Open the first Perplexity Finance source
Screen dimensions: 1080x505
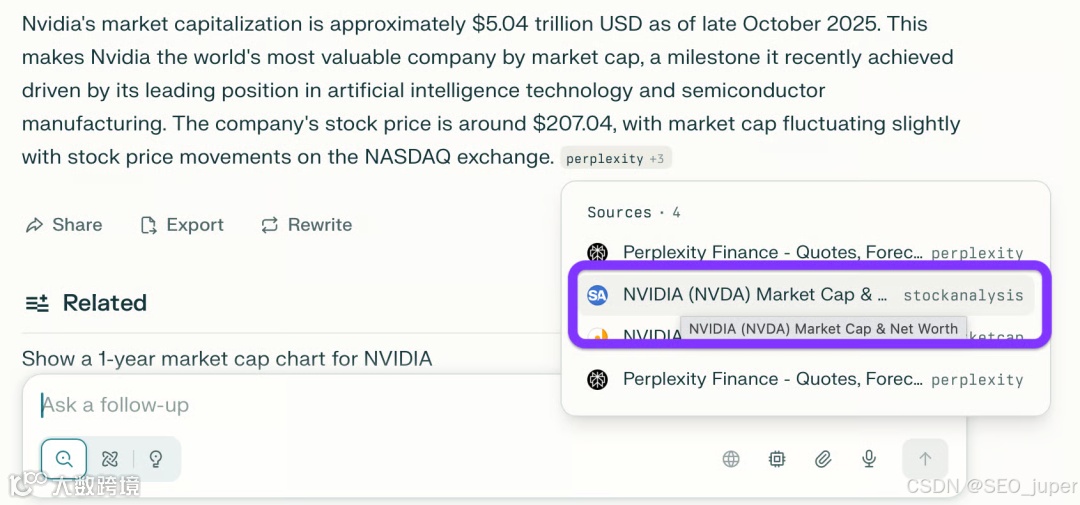click(x=768, y=252)
